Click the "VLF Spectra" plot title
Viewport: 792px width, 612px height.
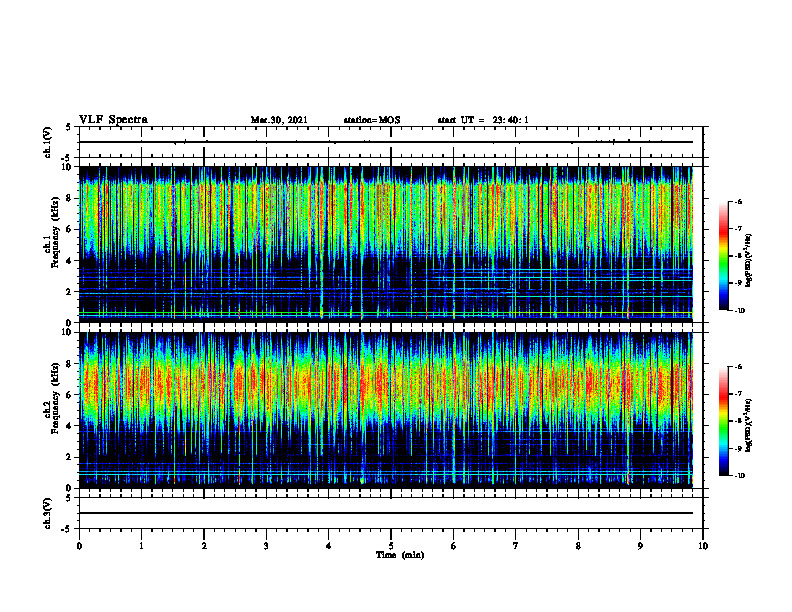click(114, 120)
